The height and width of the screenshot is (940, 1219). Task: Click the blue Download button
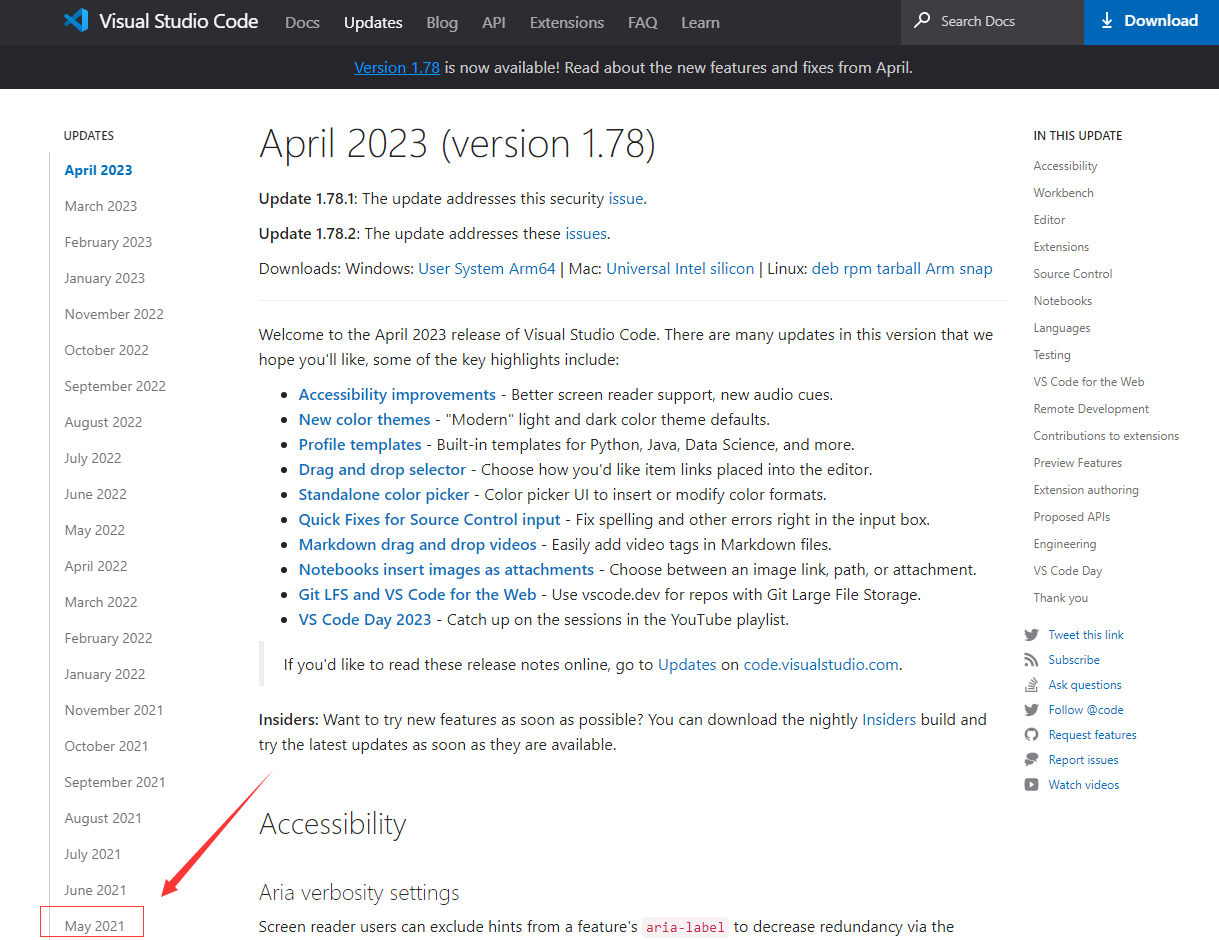[1151, 22]
